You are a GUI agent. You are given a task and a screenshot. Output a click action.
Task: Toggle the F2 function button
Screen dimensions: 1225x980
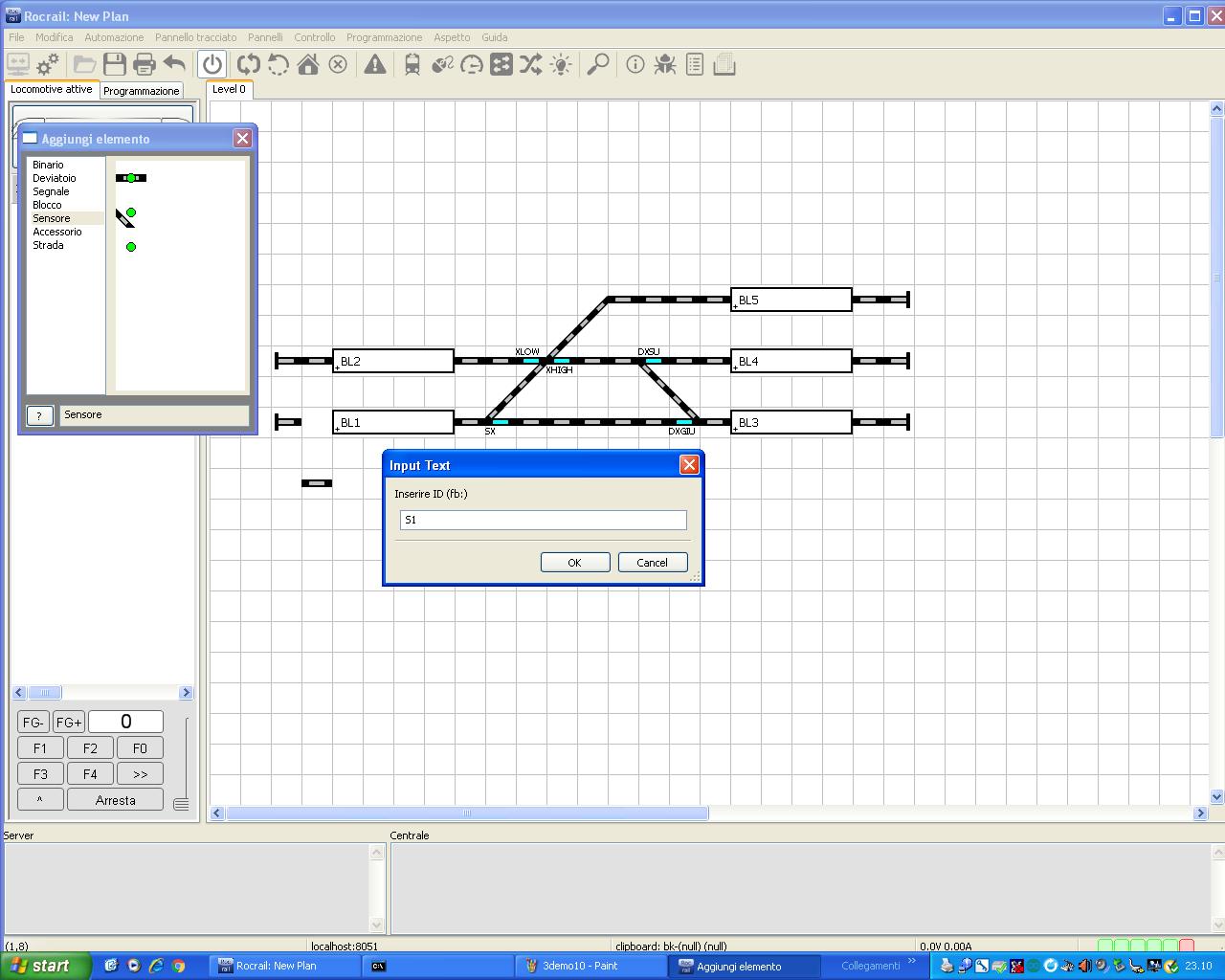[x=90, y=748]
